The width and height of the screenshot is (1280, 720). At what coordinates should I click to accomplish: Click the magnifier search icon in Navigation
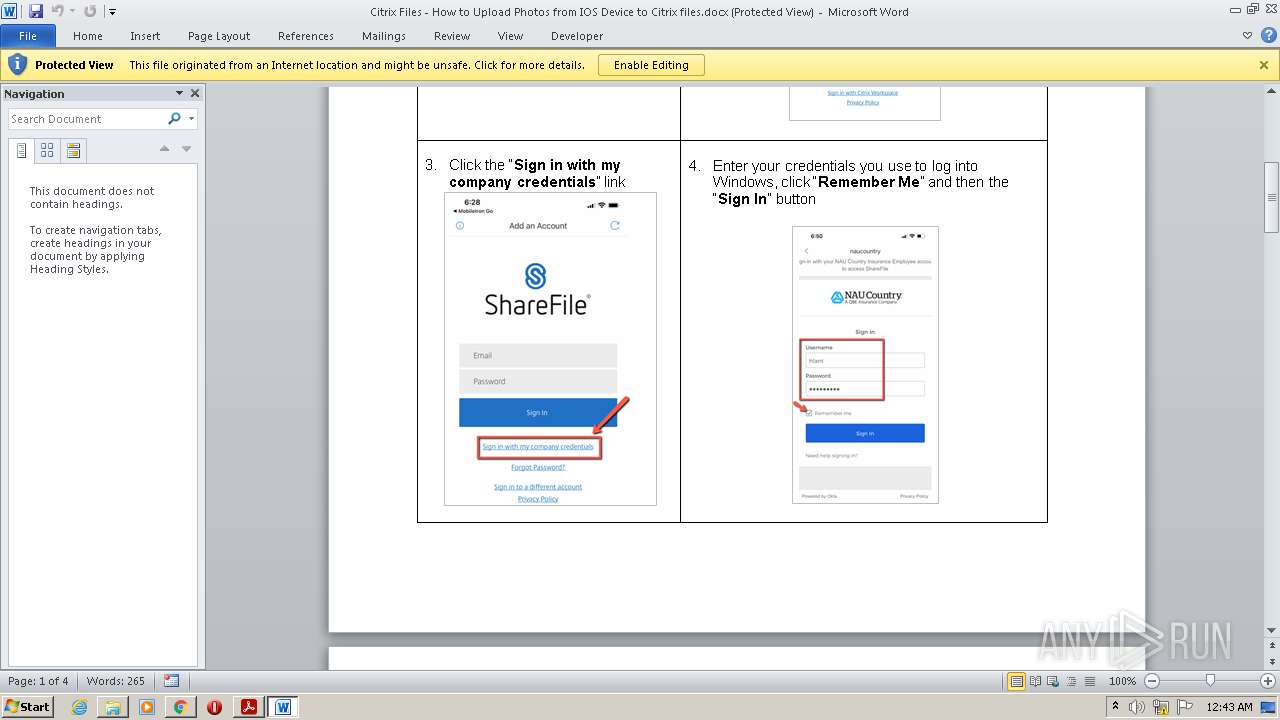(x=175, y=119)
